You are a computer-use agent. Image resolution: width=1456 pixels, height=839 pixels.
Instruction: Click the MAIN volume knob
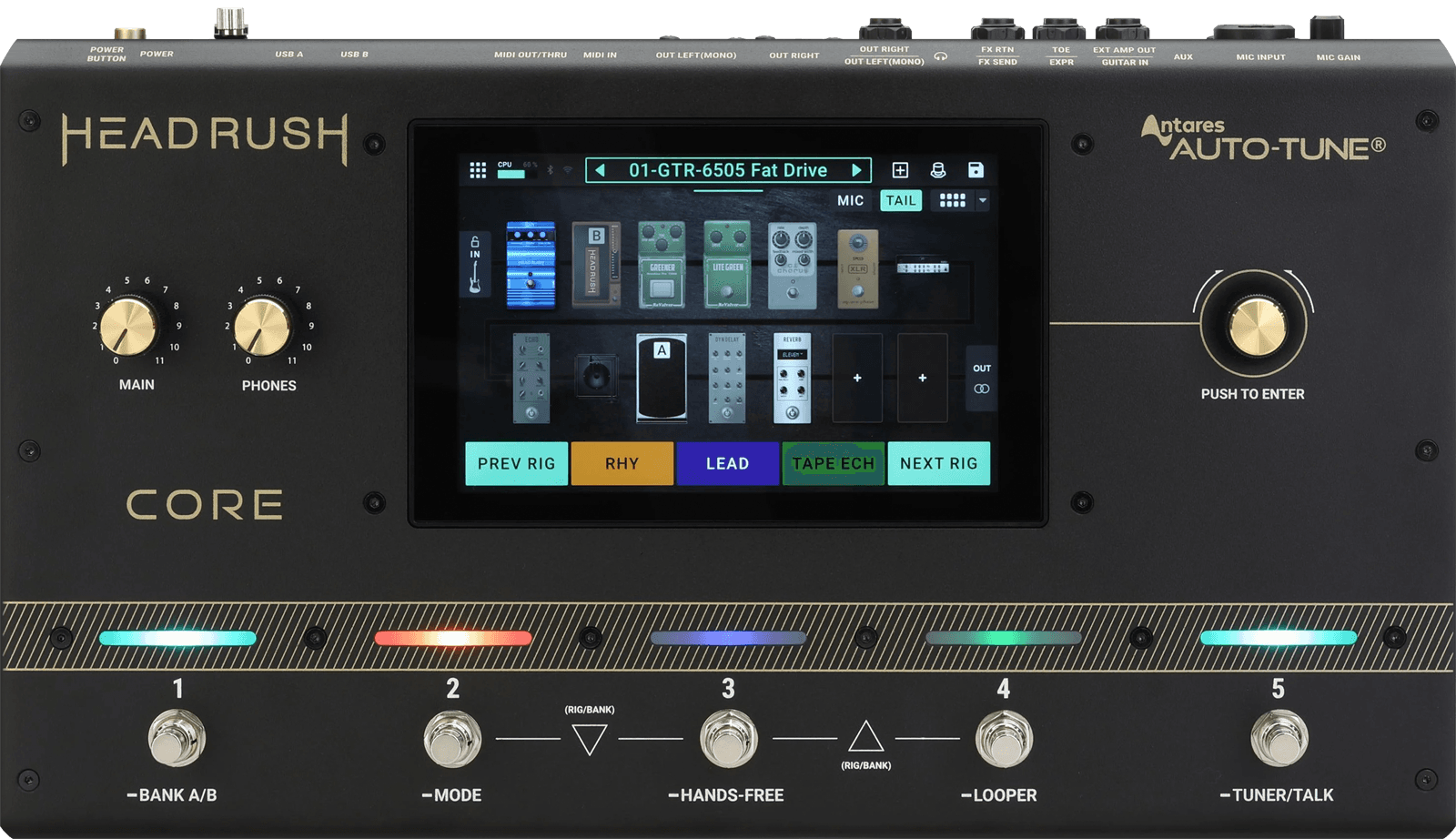pos(128,326)
